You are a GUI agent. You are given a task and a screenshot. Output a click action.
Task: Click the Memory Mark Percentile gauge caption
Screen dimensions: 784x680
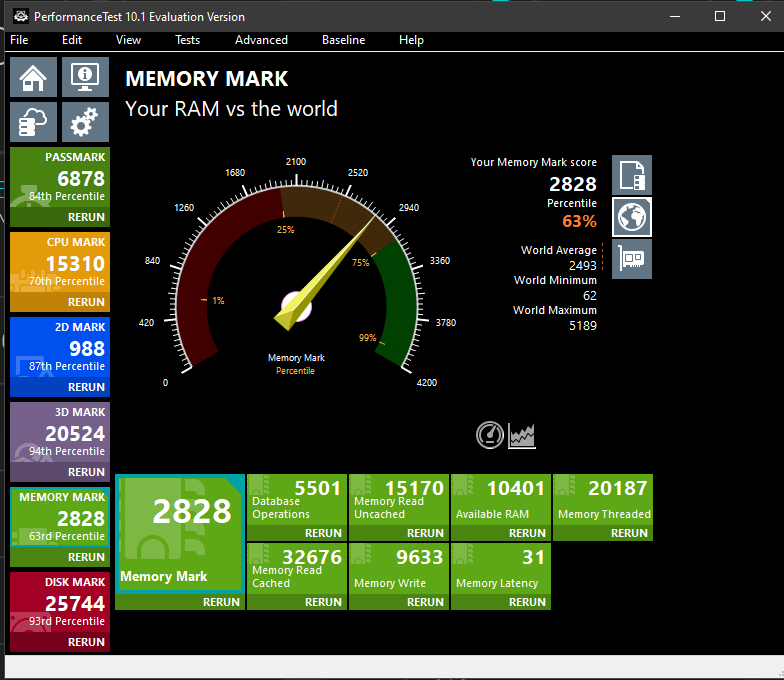click(296, 364)
